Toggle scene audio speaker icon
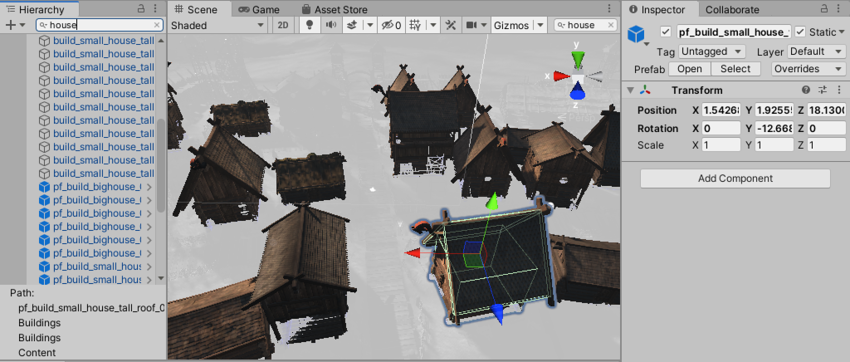The width and height of the screenshot is (850, 362). pos(330,25)
